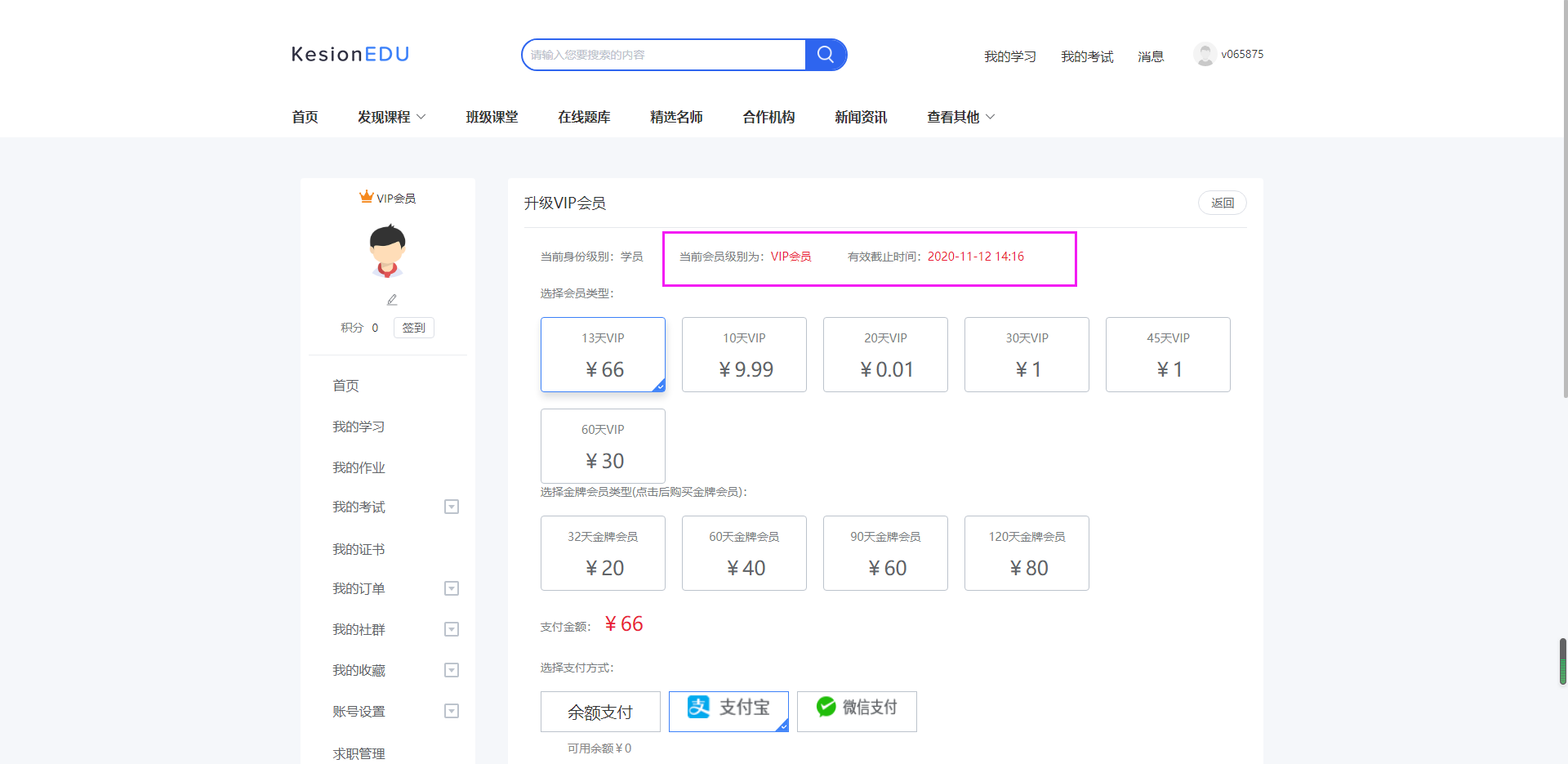Click the KesionEDU logo
Screen dimensions: 1568x764
pos(350,55)
